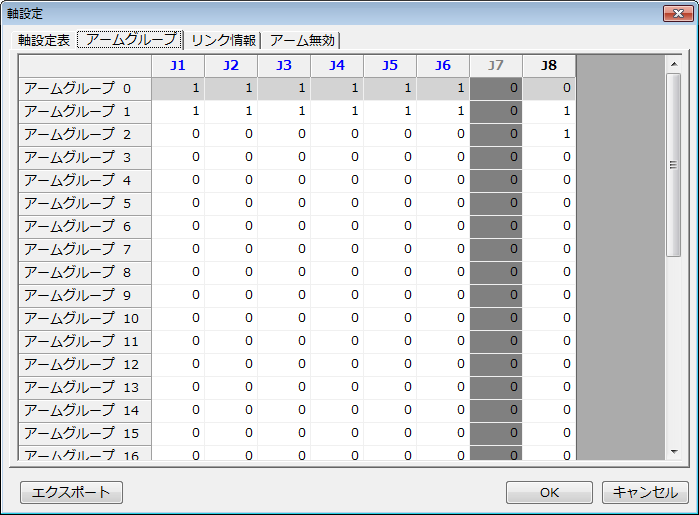Click the キャンセル button
The height and width of the screenshot is (515, 699).
click(645, 492)
